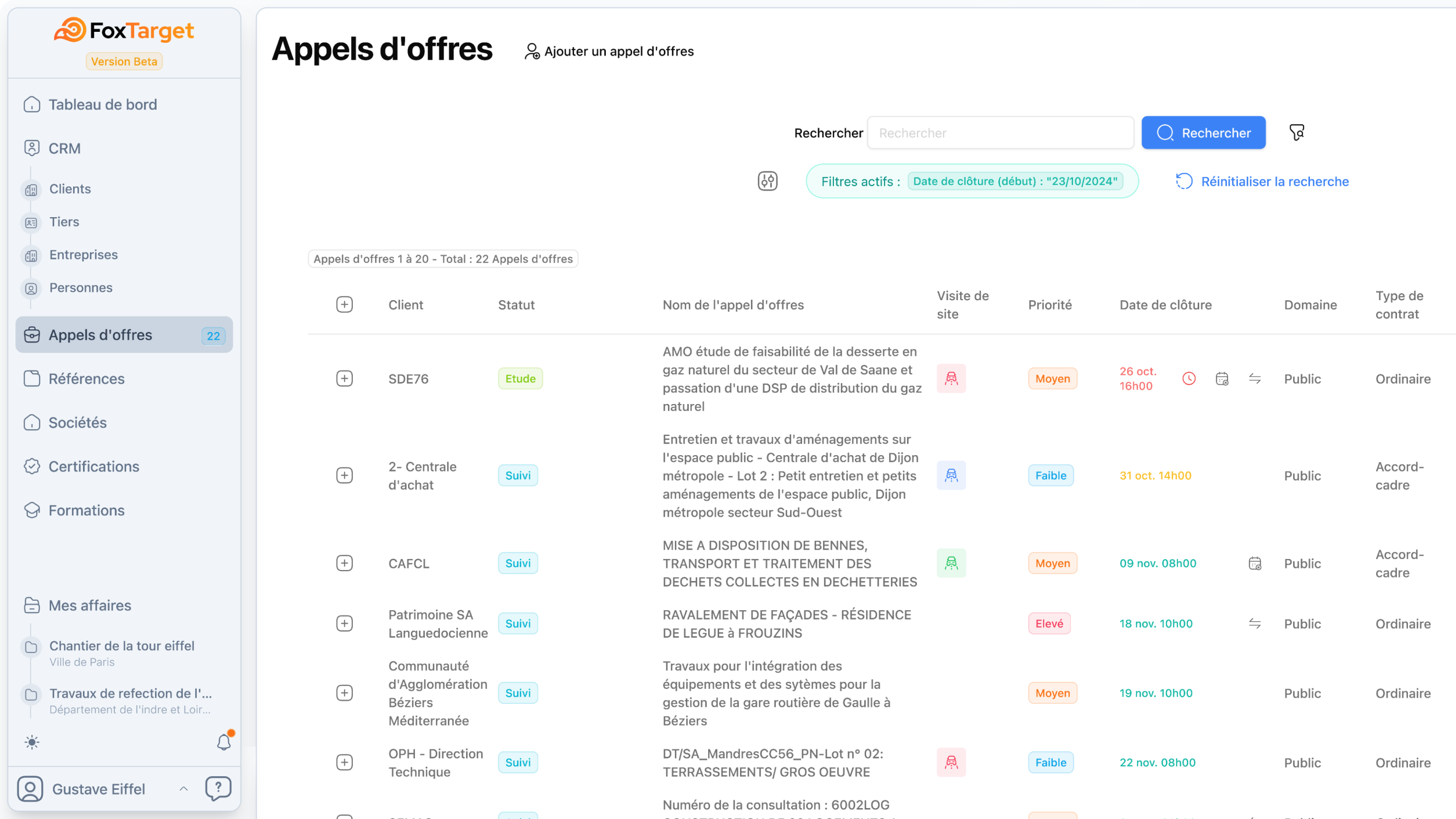This screenshot has width=1456, height=819.
Task: Click the site visit icon for CAFCL
Action: tap(951, 563)
